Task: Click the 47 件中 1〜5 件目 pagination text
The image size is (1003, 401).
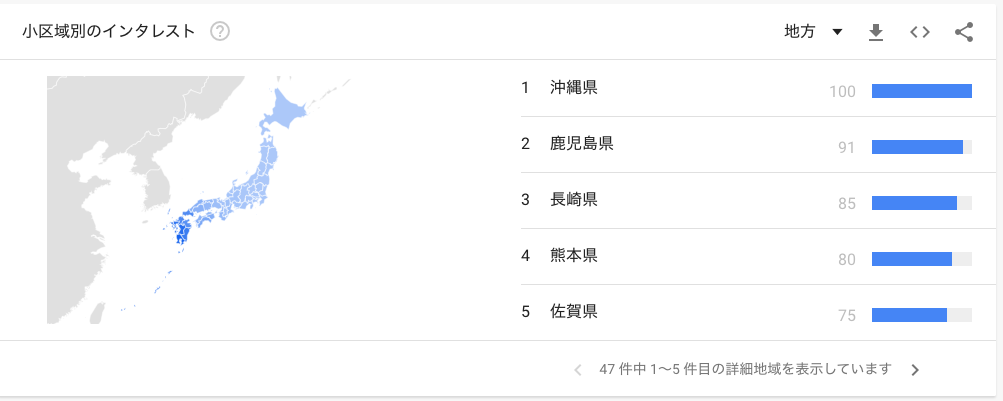Action: pyautogui.click(x=745, y=370)
